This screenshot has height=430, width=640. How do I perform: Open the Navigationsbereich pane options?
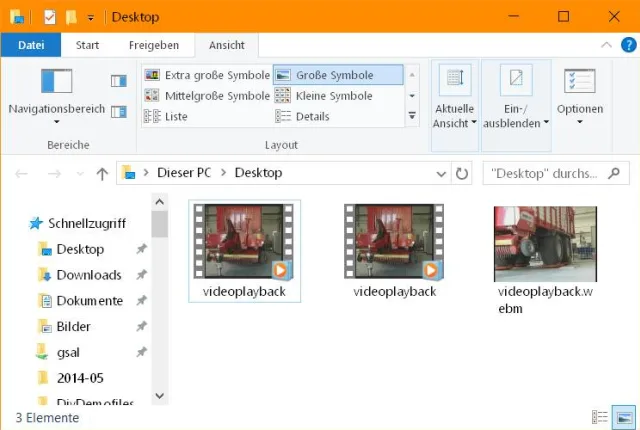(56, 108)
